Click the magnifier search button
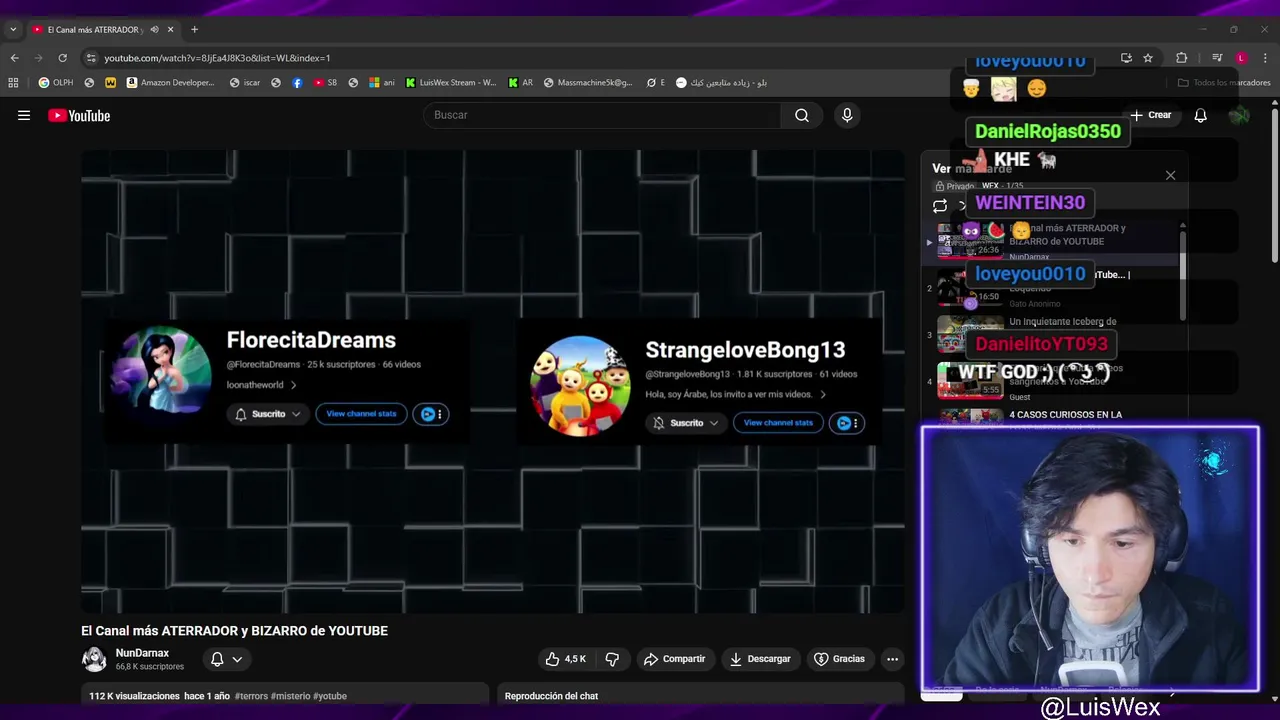The height and width of the screenshot is (720, 1280). 802,115
